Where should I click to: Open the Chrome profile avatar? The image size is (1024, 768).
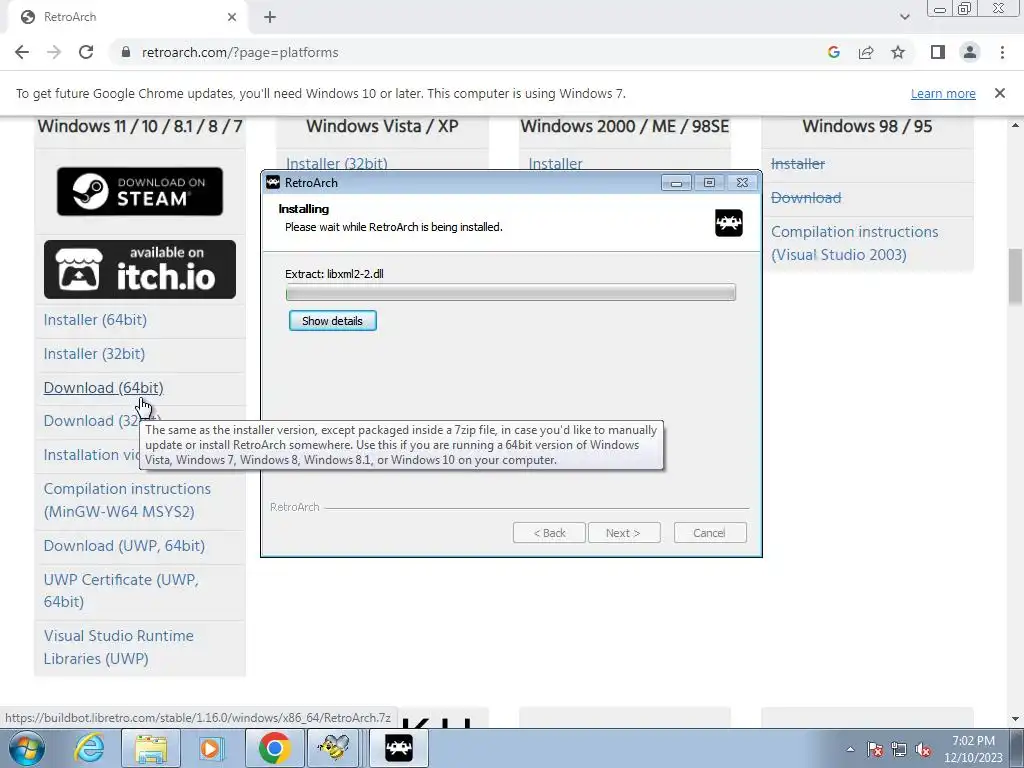pos(970,52)
